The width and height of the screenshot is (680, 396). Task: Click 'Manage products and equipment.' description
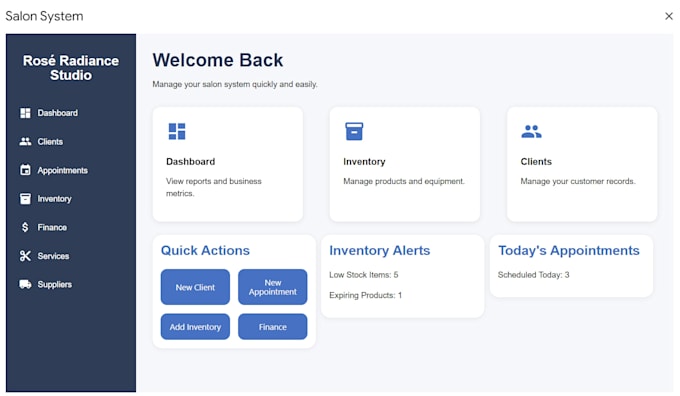point(404,181)
